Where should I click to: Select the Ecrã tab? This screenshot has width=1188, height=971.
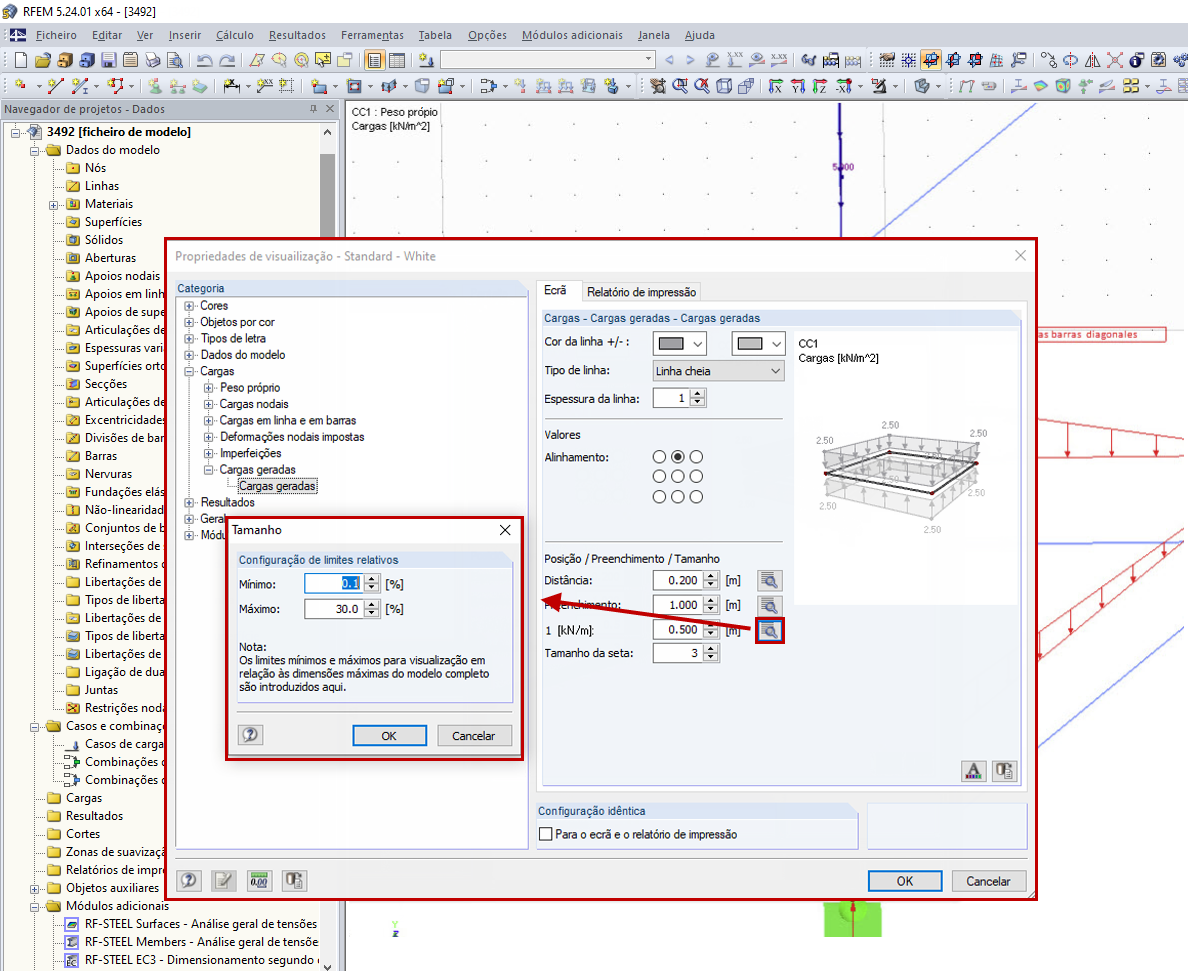click(555, 291)
